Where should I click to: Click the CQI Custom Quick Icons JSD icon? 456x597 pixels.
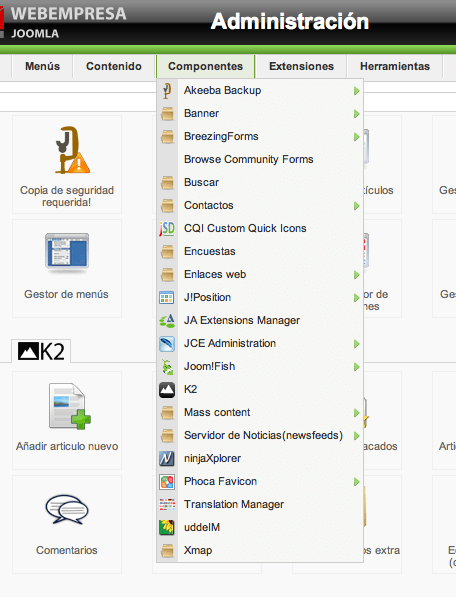click(x=167, y=229)
